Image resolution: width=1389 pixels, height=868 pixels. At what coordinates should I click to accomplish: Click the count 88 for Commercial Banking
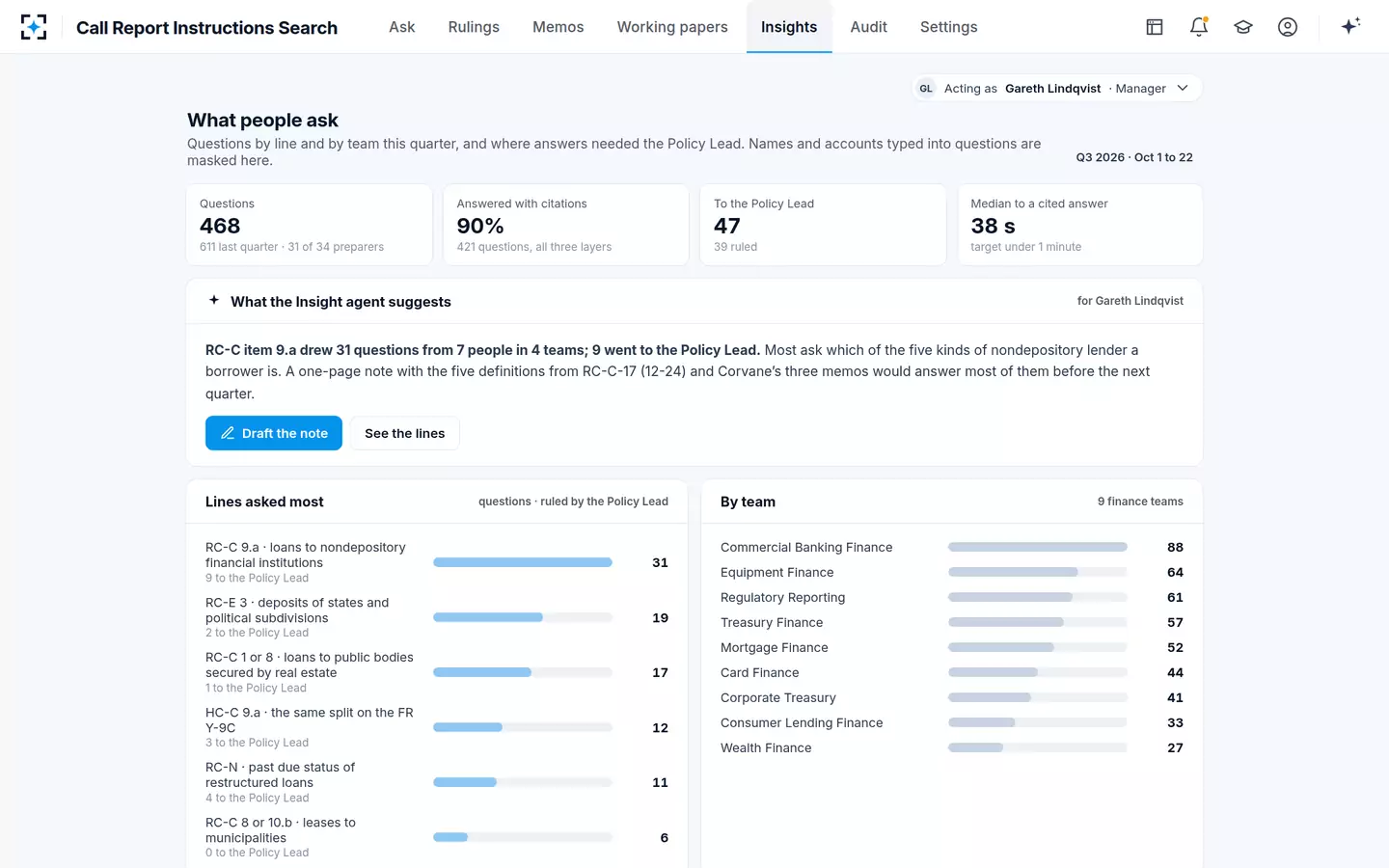click(x=1175, y=547)
